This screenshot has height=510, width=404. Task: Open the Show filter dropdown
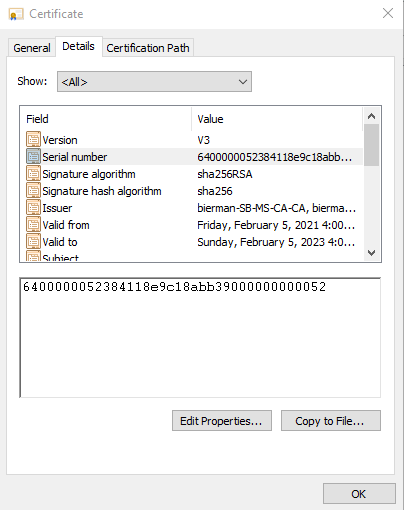(x=154, y=81)
